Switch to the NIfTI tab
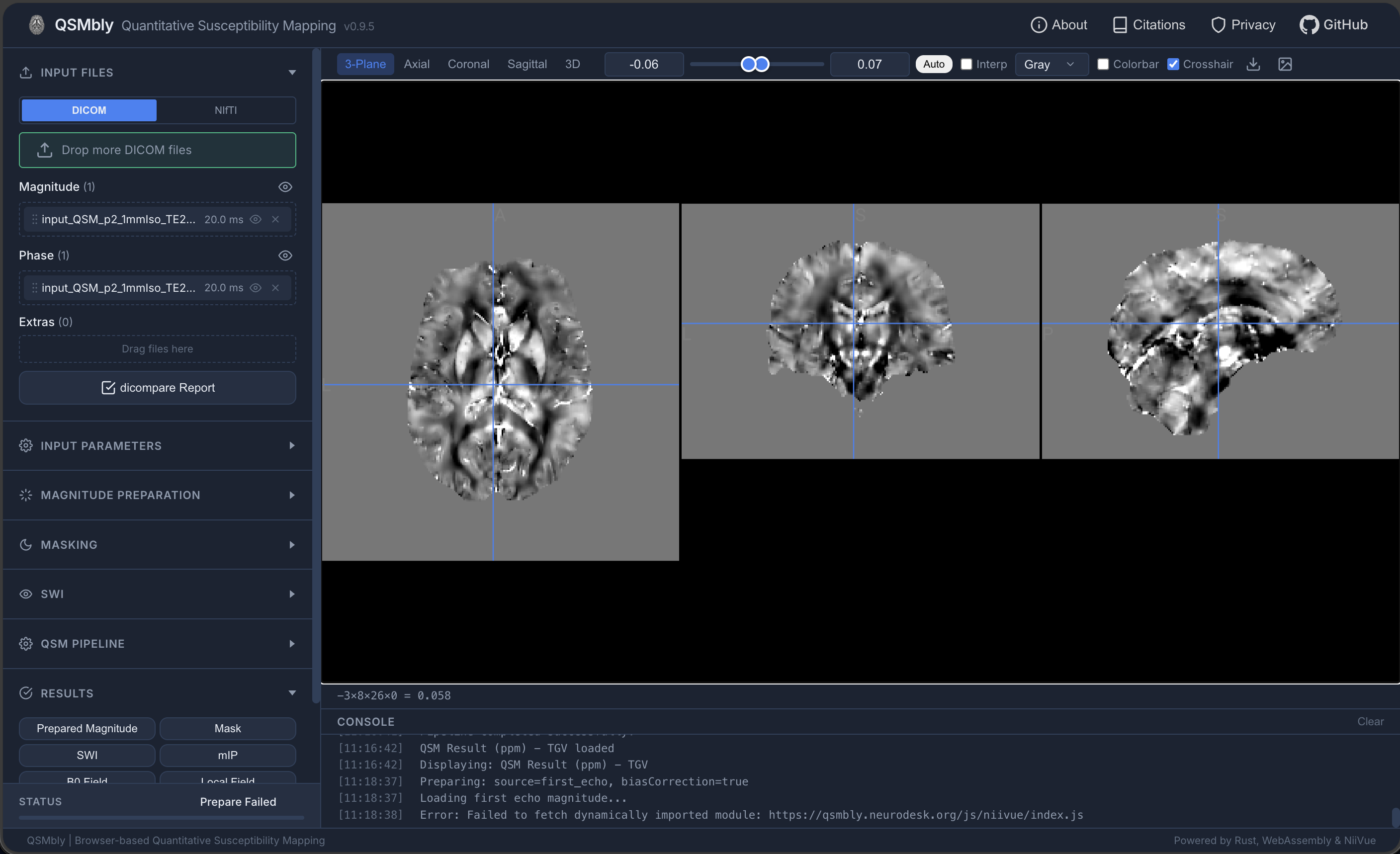The width and height of the screenshot is (1400, 854). pyautogui.click(x=227, y=110)
